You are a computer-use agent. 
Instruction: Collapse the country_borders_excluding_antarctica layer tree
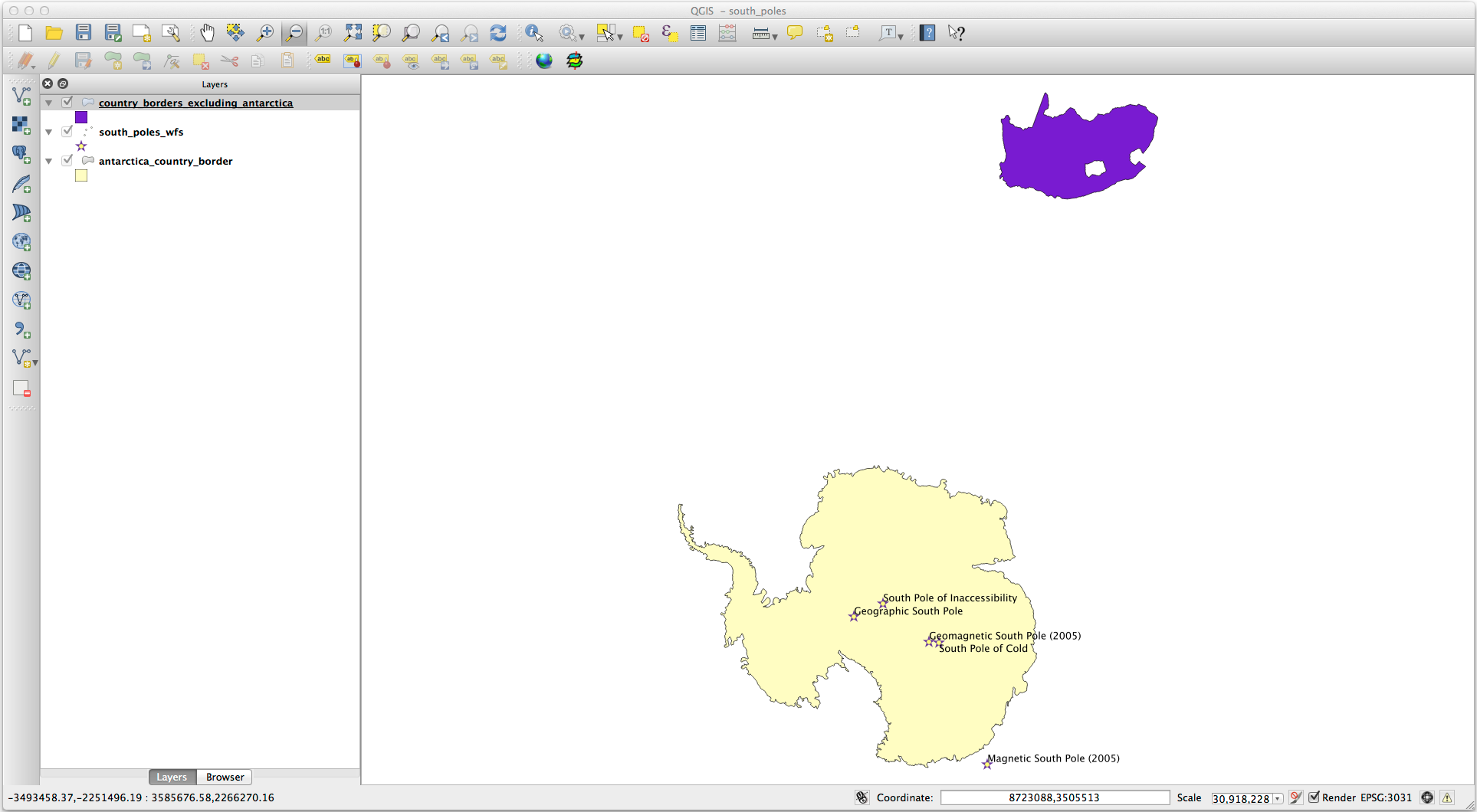49,103
